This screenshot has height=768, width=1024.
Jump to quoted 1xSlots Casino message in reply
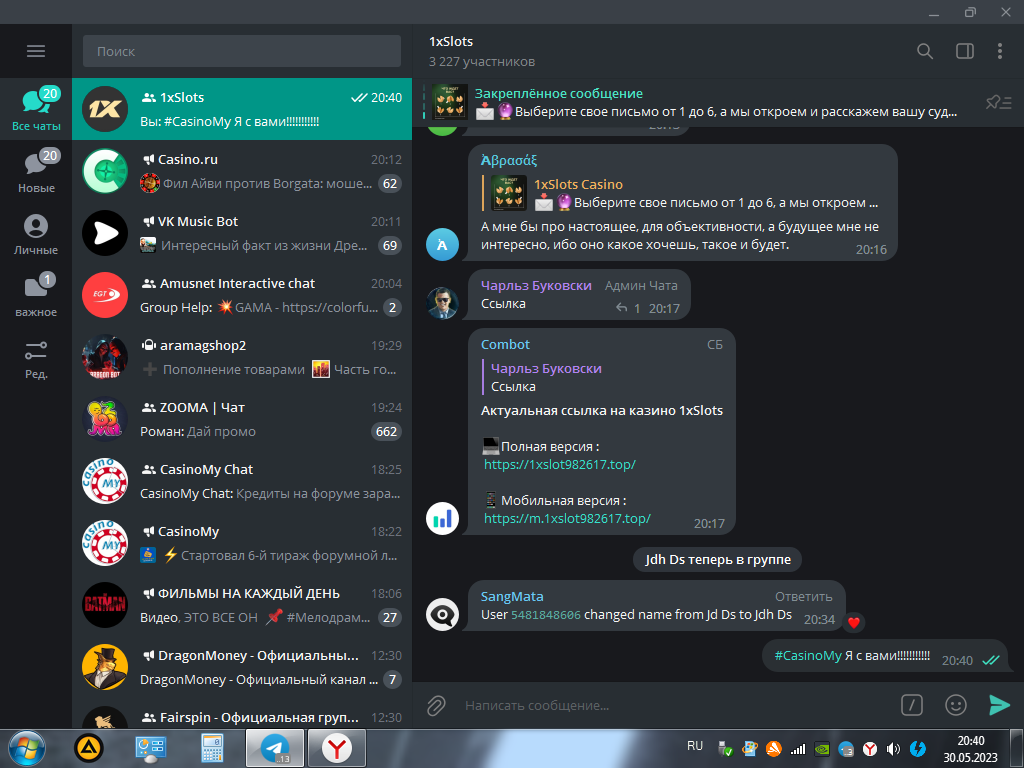point(683,193)
